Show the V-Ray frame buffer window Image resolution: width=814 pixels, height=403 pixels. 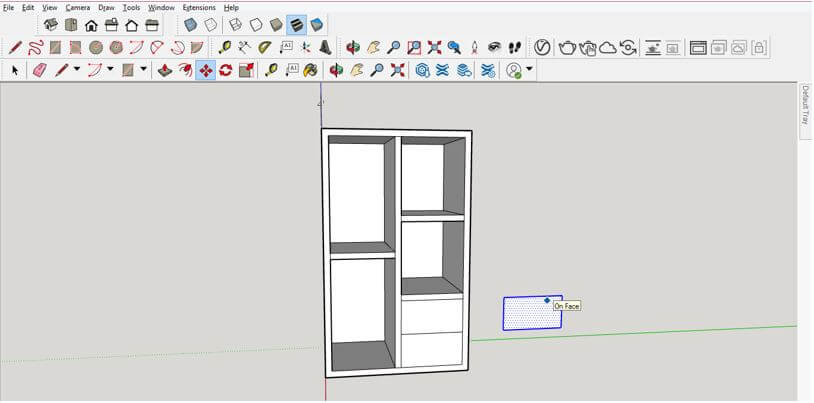point(698,48)
